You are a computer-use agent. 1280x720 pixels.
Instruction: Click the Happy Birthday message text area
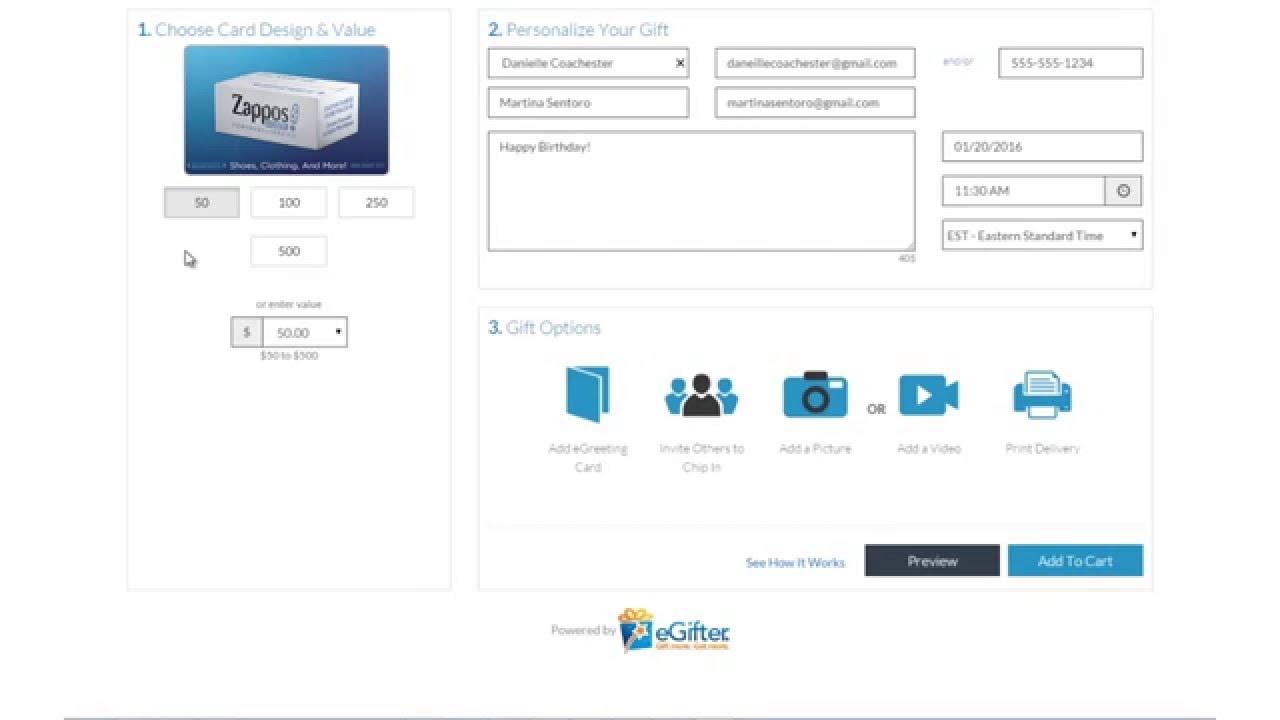point(701,191)
